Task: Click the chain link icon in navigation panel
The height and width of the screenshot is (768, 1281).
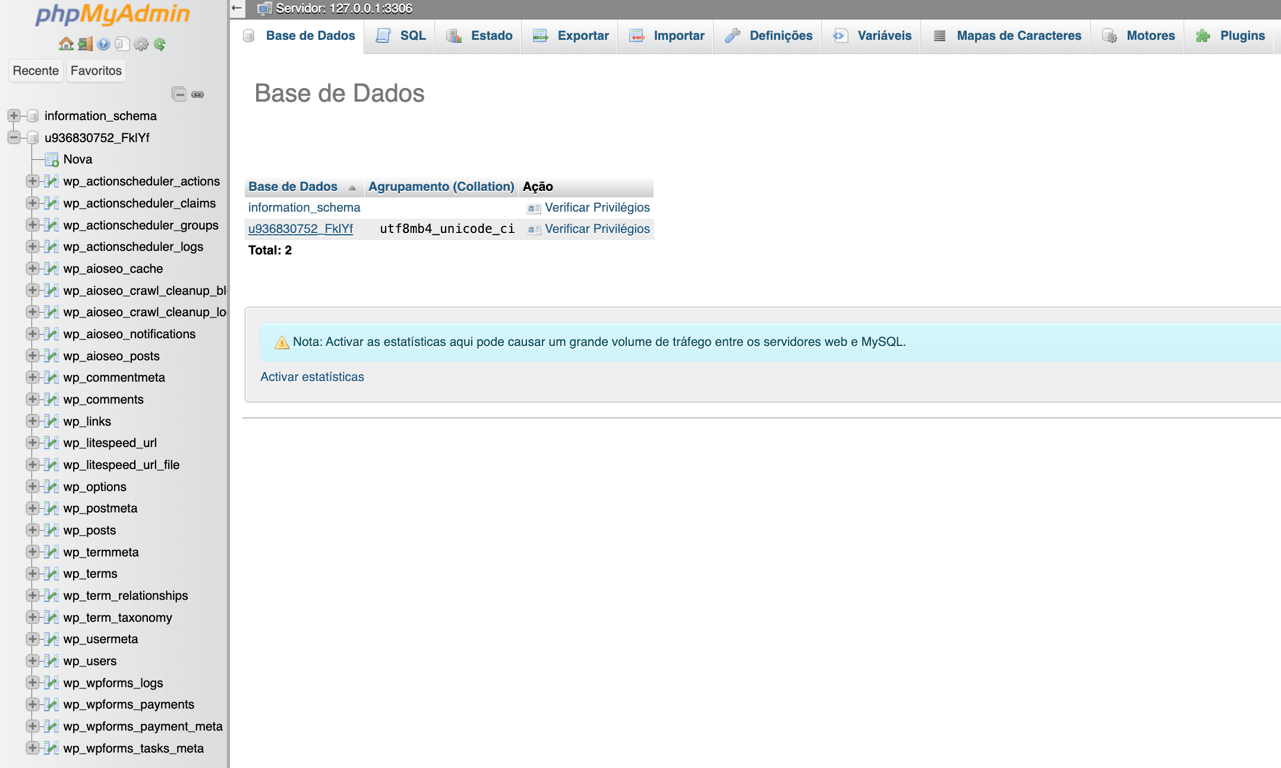Action: (198, 94)
